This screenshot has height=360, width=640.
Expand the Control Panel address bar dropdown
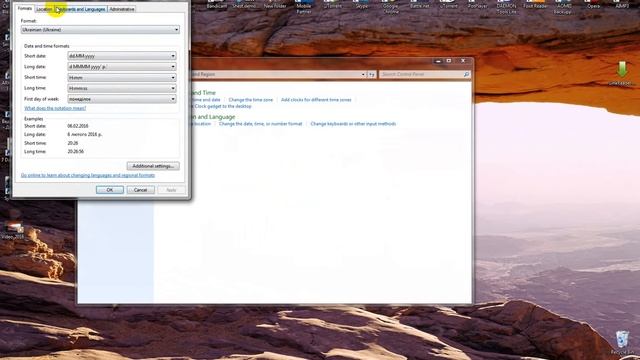click(363, 74)
